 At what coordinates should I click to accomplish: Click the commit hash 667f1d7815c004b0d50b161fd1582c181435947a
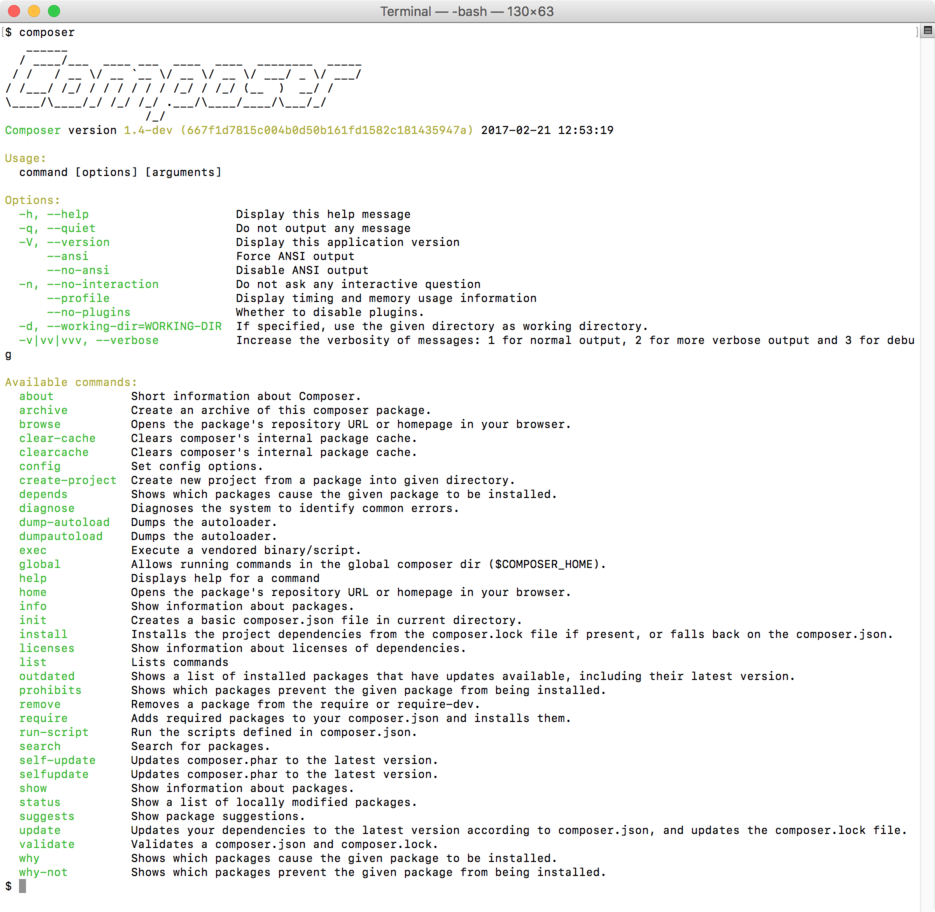coord(327,130)
